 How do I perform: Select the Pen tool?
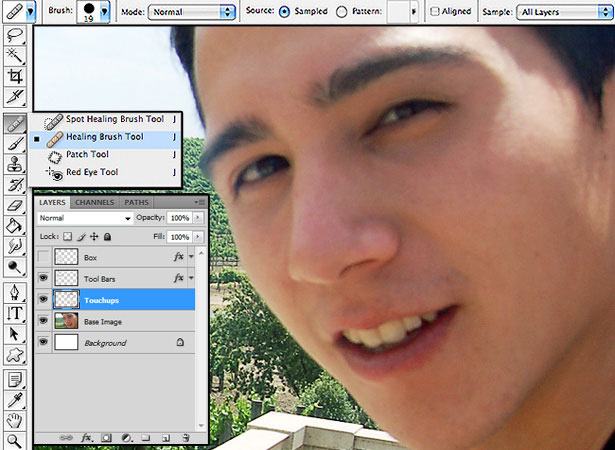(15, 293)
